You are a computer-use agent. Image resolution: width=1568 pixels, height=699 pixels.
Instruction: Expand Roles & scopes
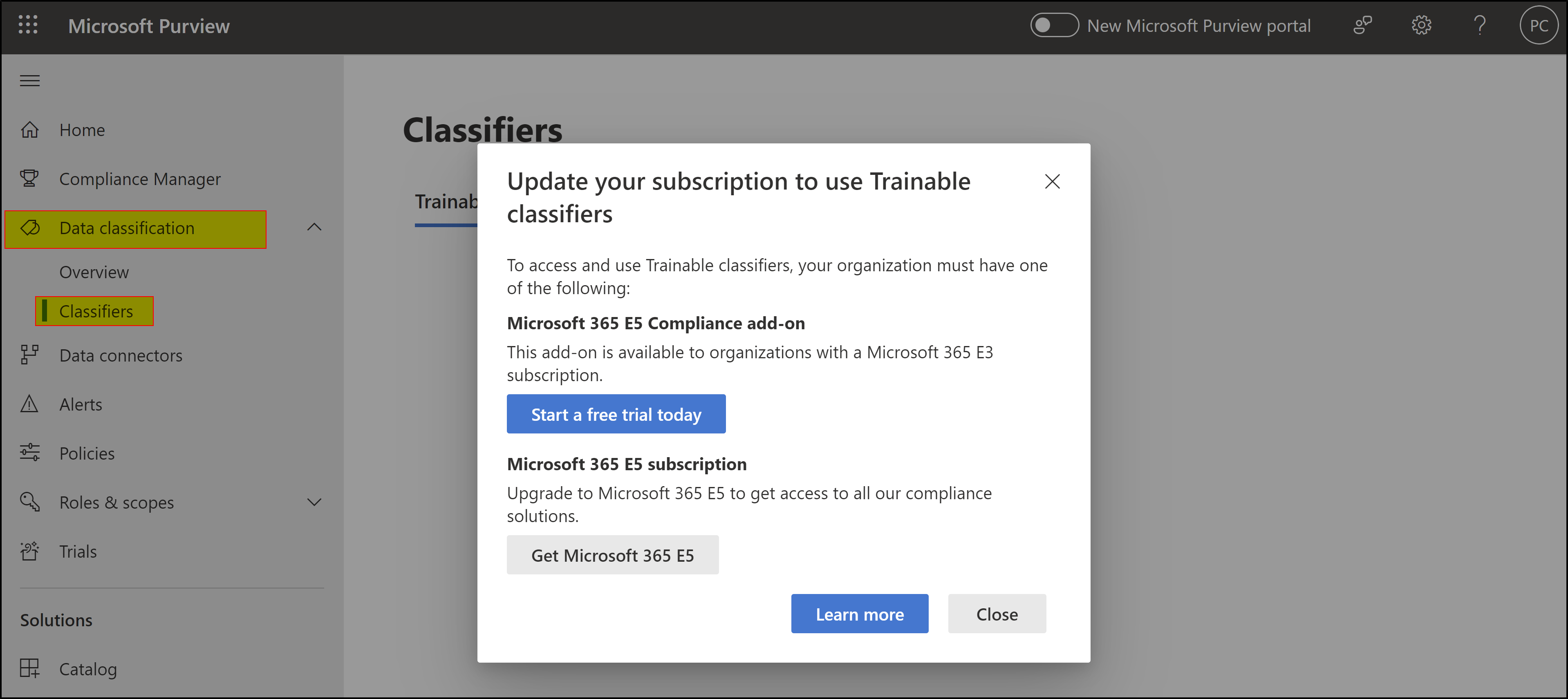[314, 502]
